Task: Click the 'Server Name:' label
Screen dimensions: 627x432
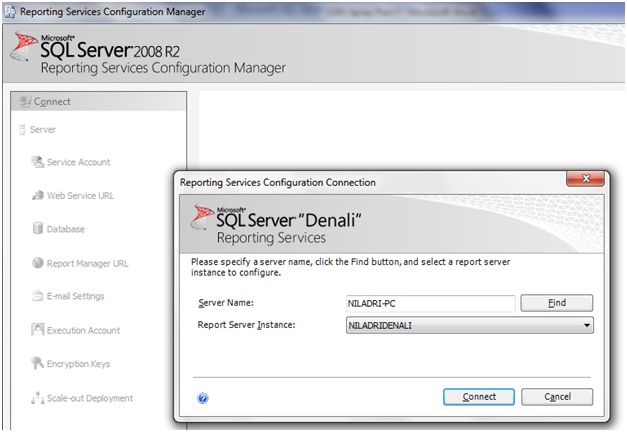Action: point(226,303)
